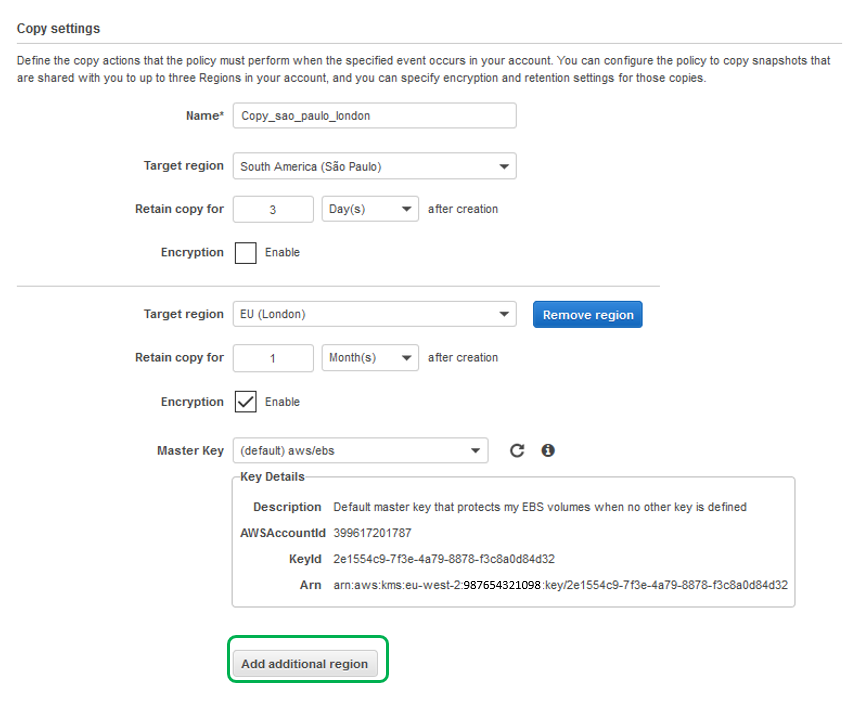
Task: Click the Remove region button
Action: pyautogui.click(x=586, y=314)
